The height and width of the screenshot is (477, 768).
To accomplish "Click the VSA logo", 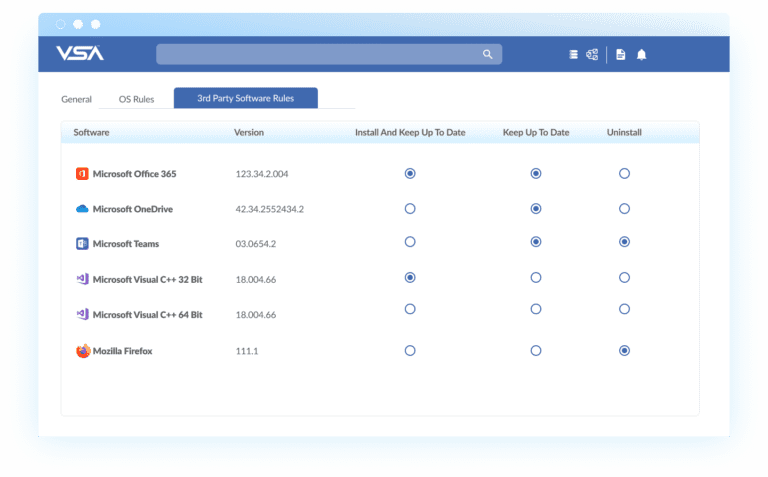I will 80,53.
